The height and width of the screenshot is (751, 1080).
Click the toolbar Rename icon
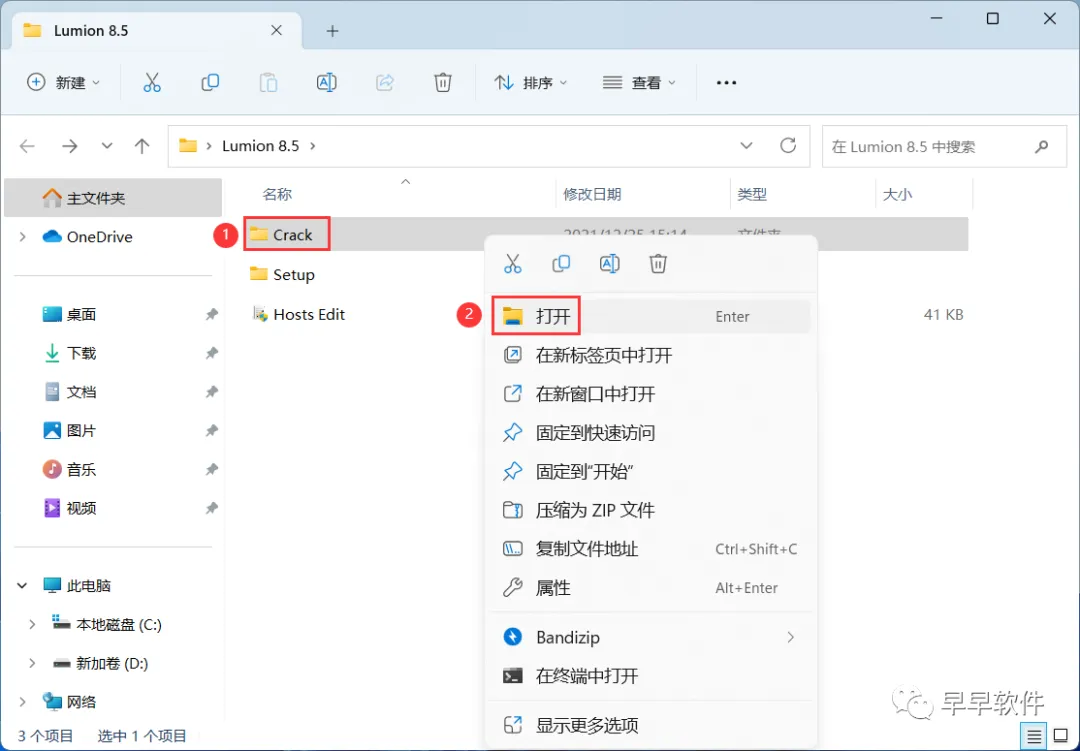point(326,83)
